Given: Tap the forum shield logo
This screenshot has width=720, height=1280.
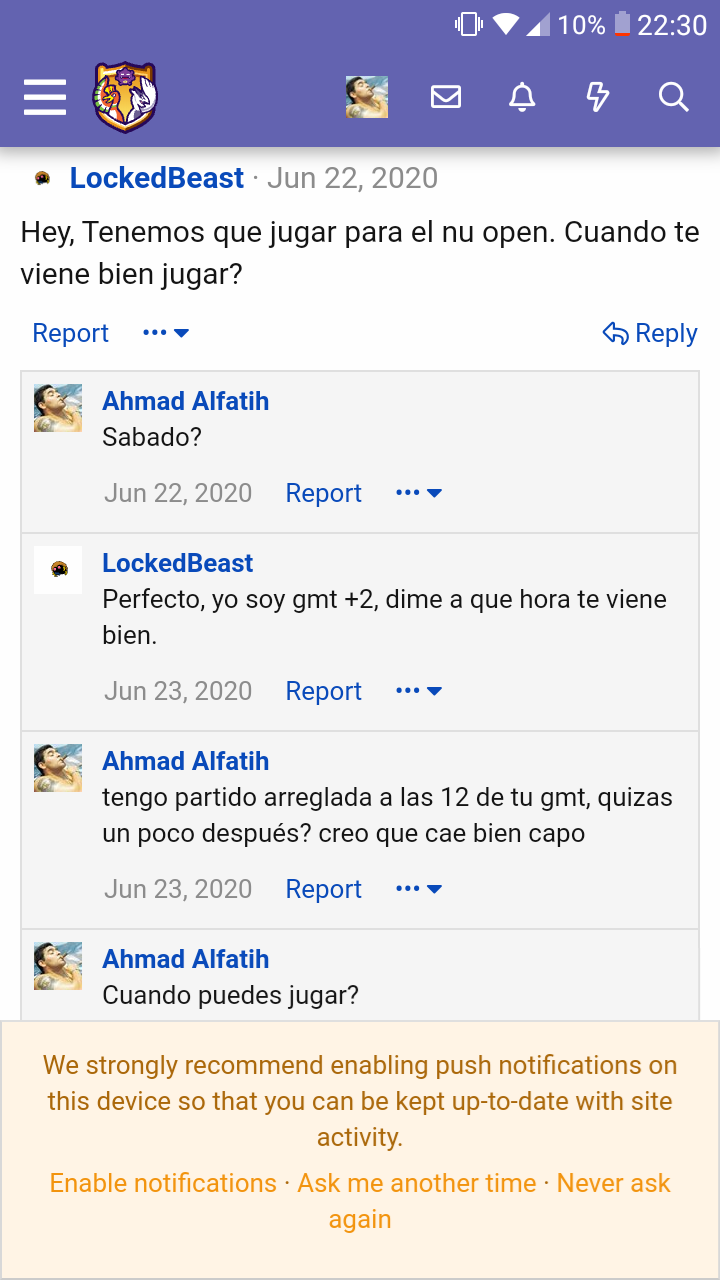Looking at the screenshot, I should point(125,97).
